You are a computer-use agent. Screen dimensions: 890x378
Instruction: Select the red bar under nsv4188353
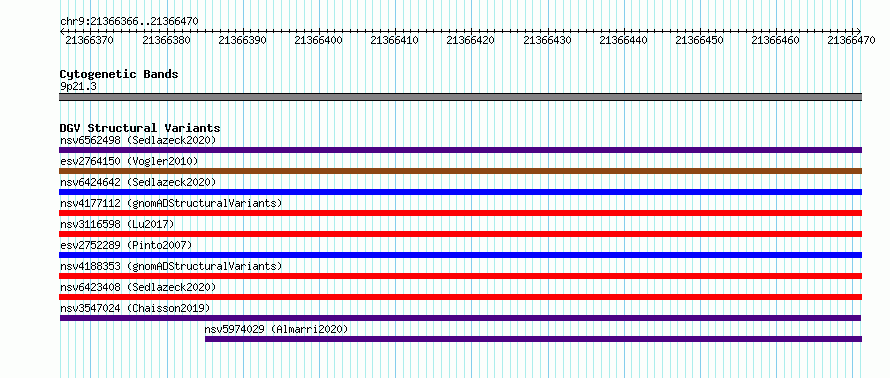coord(460,276)
